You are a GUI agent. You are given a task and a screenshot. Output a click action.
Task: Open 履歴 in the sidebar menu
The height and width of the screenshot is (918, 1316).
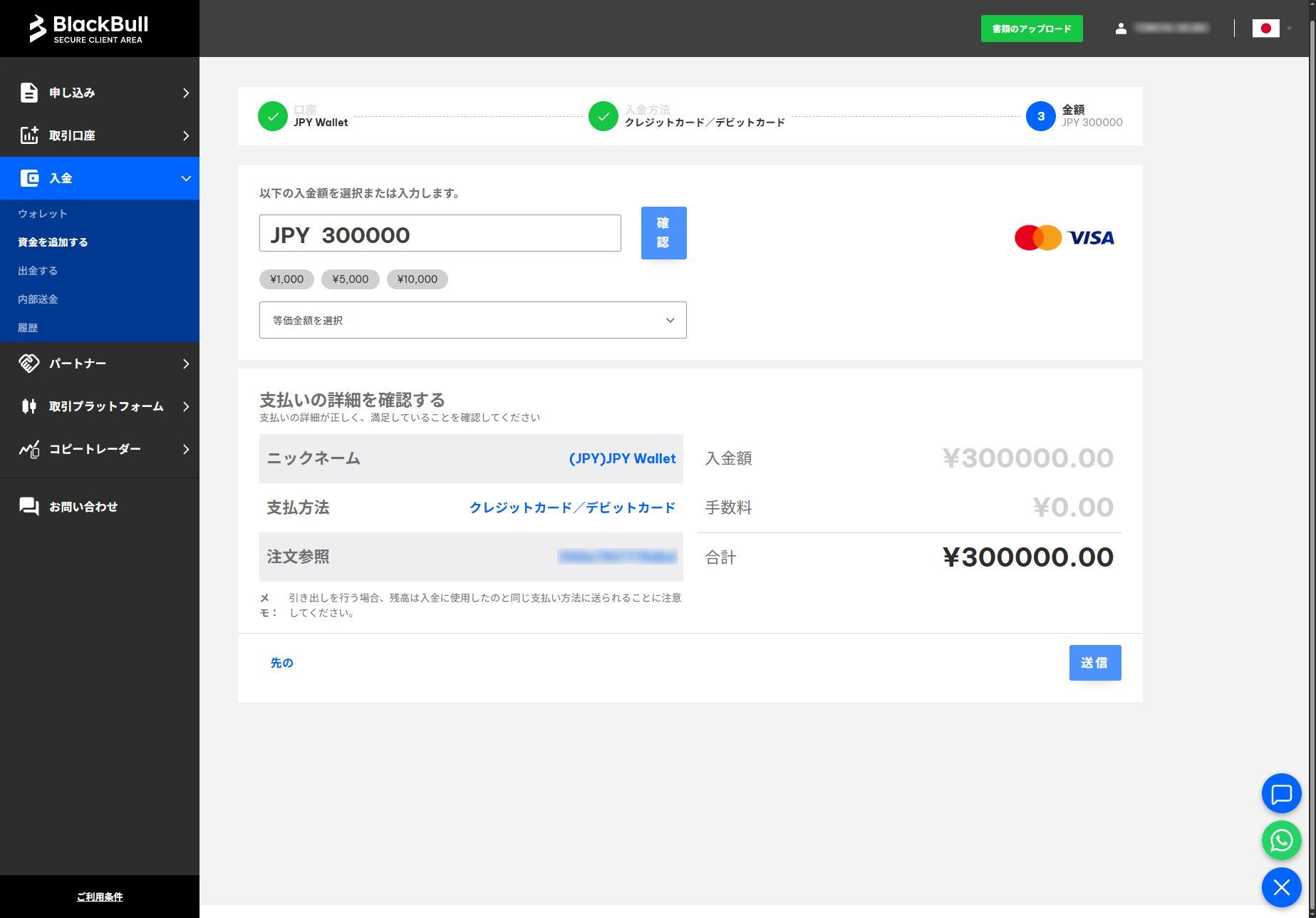coord(29,327)
